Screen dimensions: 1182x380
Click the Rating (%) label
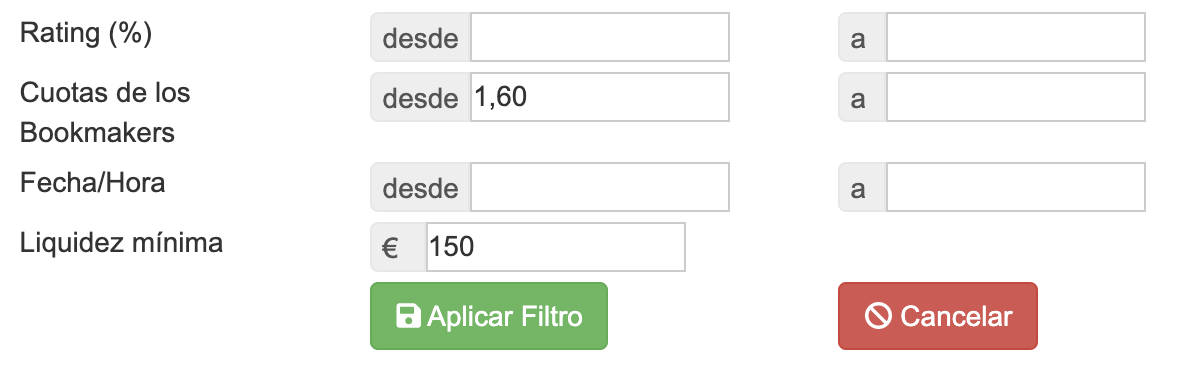pos(86,34)
